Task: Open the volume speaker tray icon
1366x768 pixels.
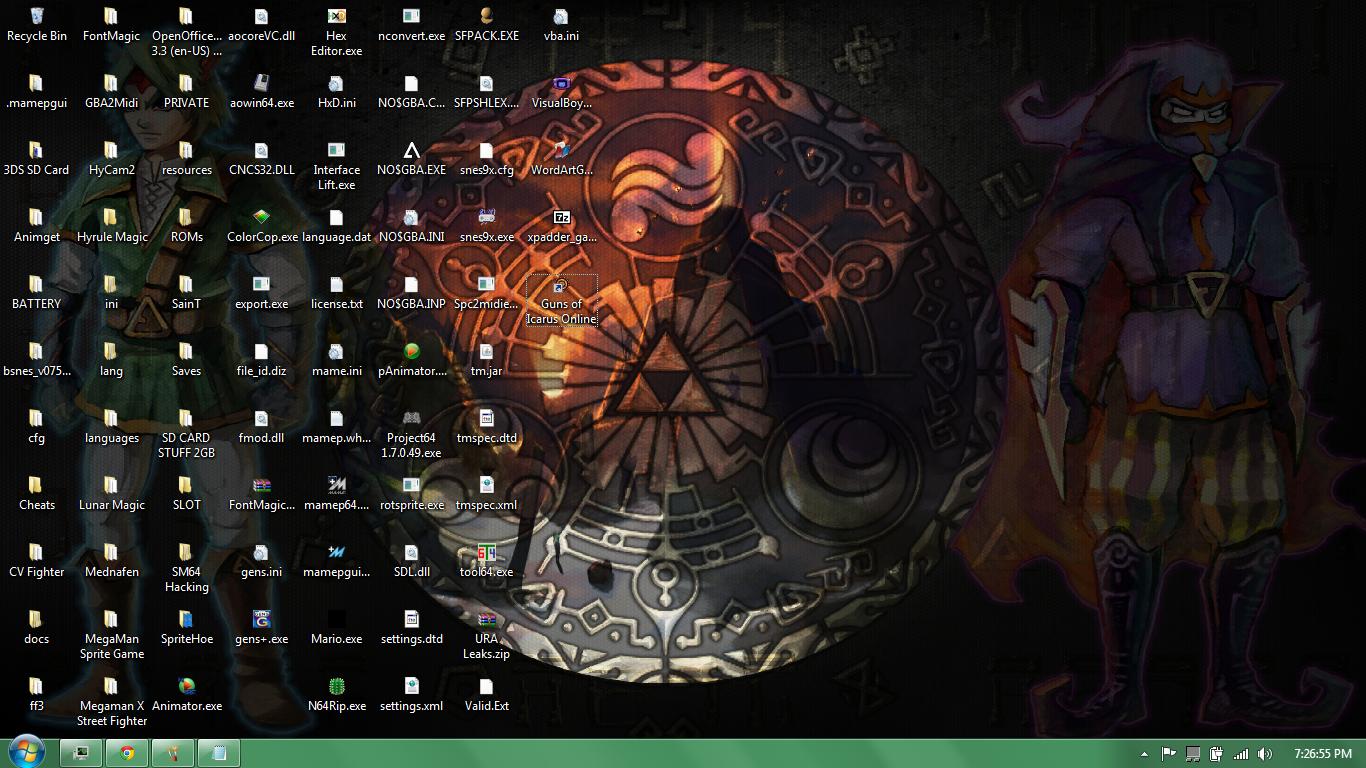Action: (x=1265, y=754)
